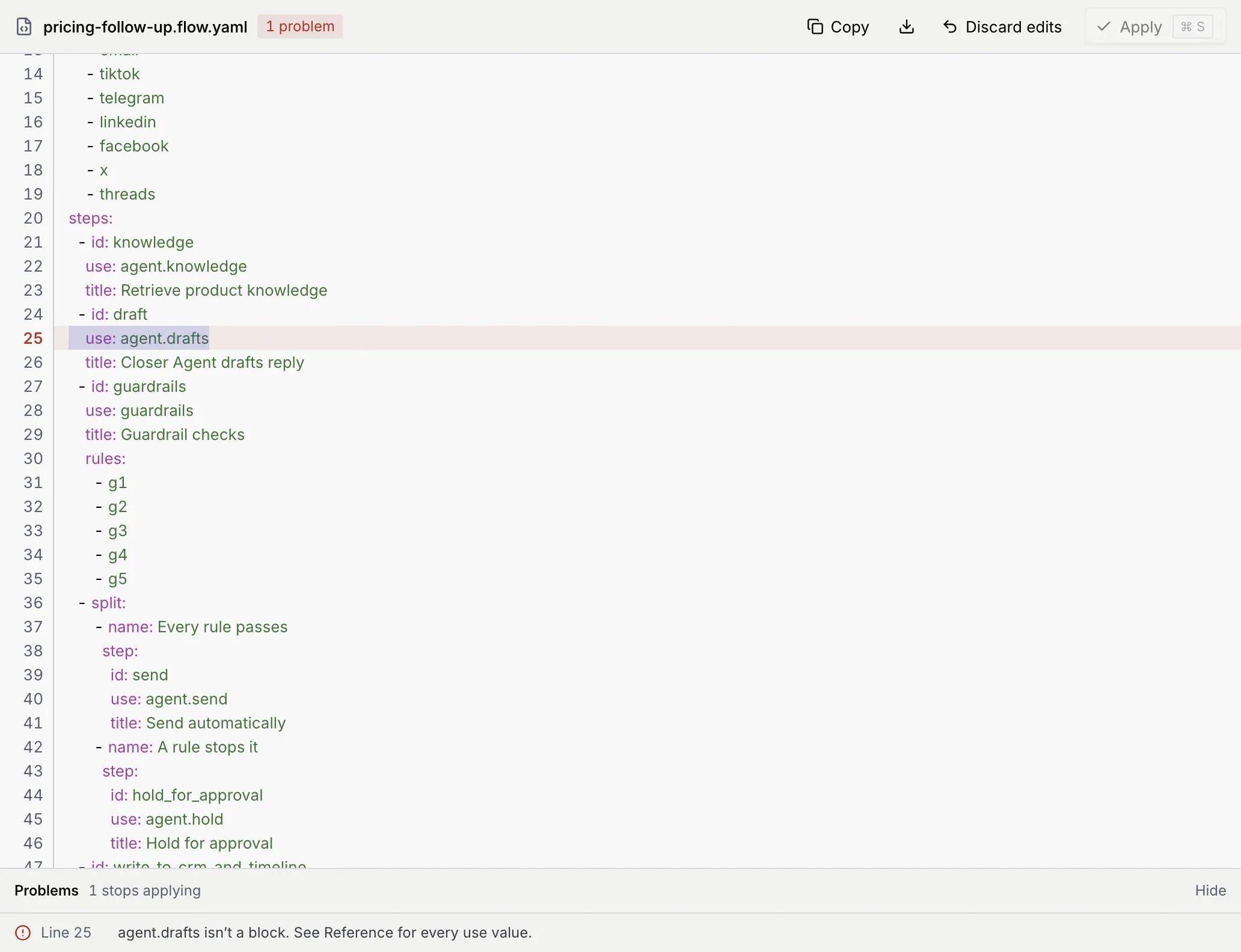Click the 'threads' list entry
The width and height of the screenshot is (1241, 952).
tap(127, 194)
